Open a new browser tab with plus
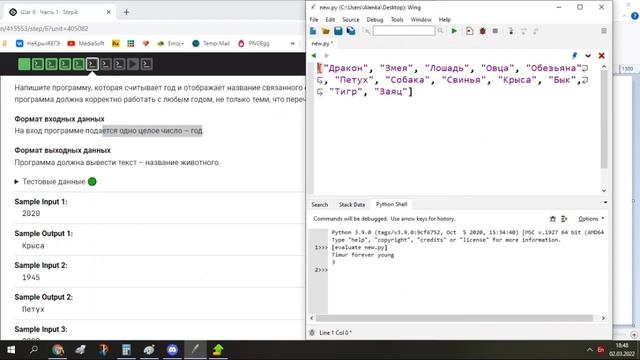640x360 pixels. (126, 12)
